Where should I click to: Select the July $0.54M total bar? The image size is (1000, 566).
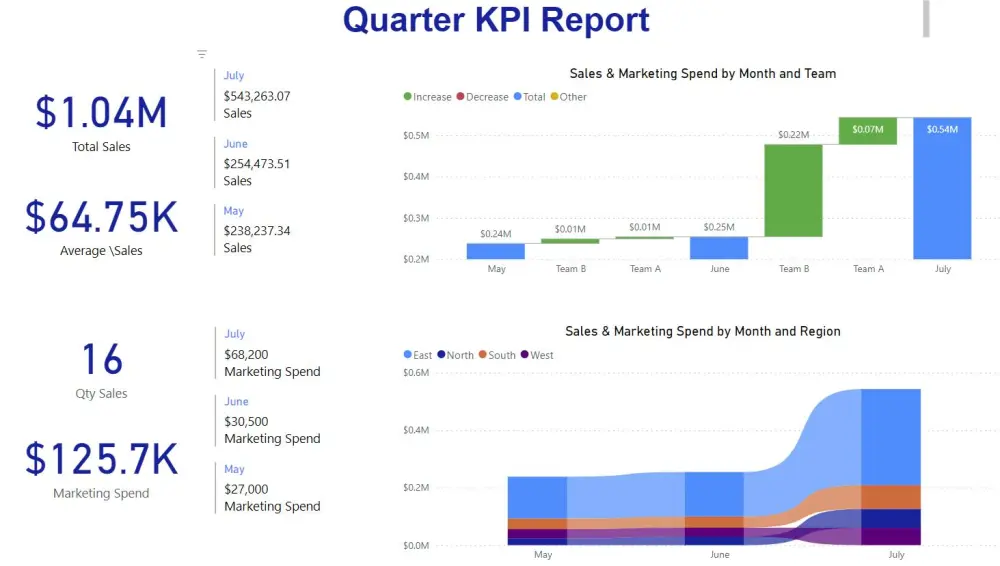(942, 188)
